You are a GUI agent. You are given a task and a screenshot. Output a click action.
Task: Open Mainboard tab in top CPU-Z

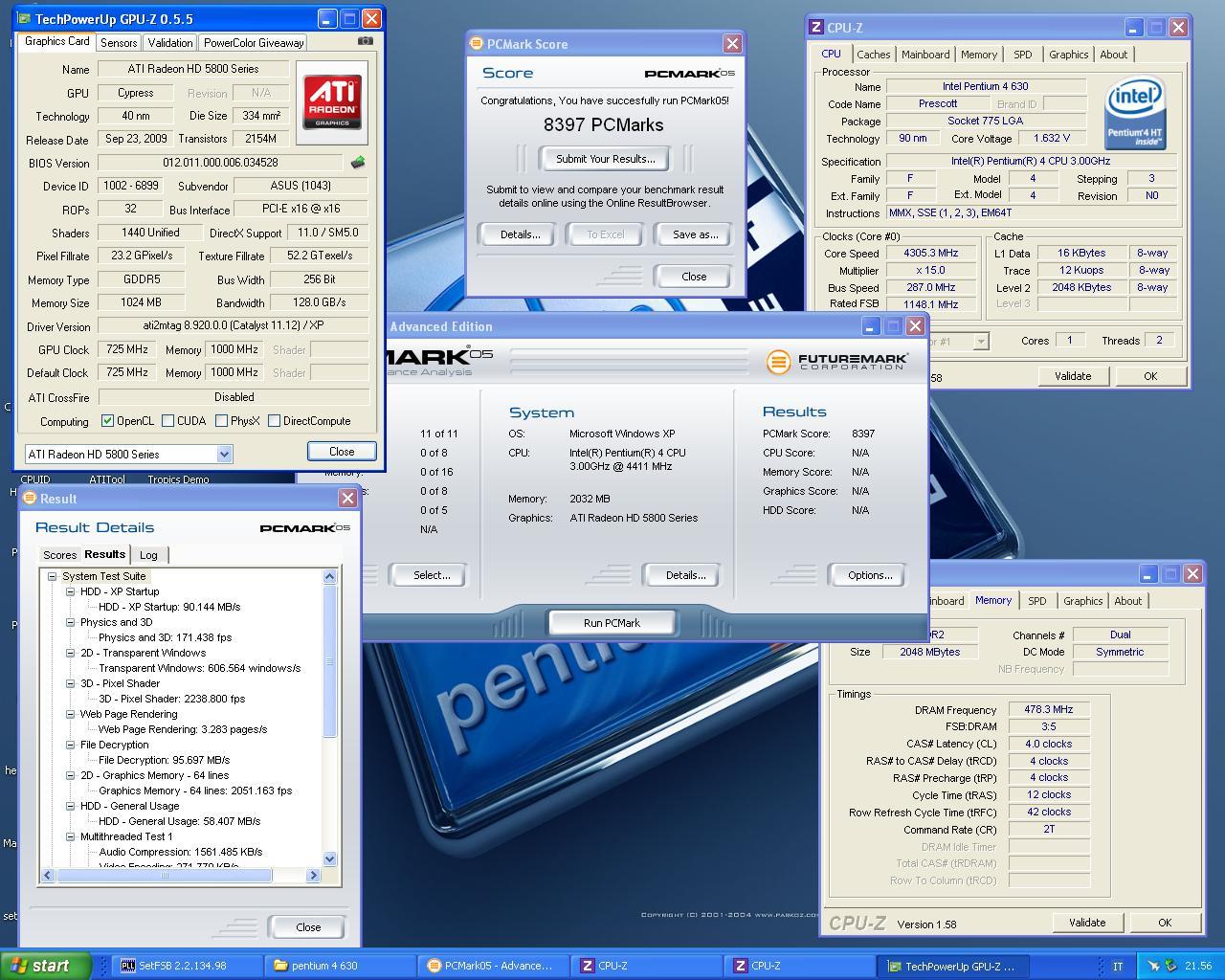coord(925,55)
